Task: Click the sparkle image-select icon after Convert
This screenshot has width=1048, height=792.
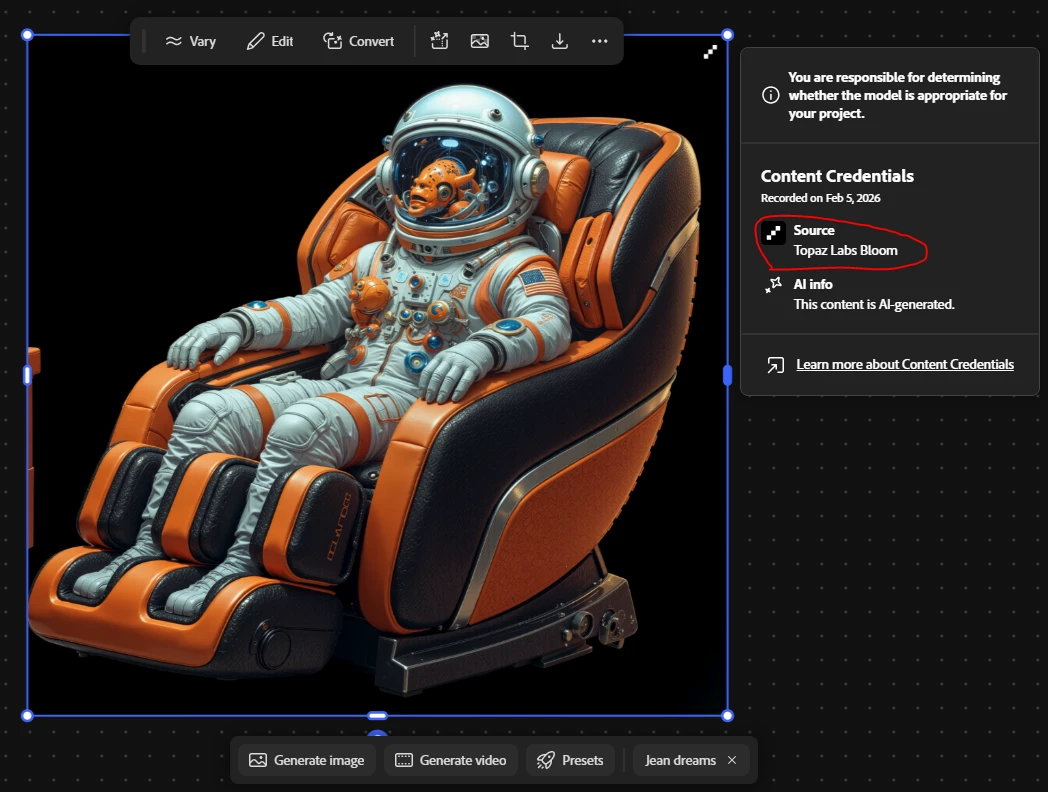Action: click(x=439, y=41)
